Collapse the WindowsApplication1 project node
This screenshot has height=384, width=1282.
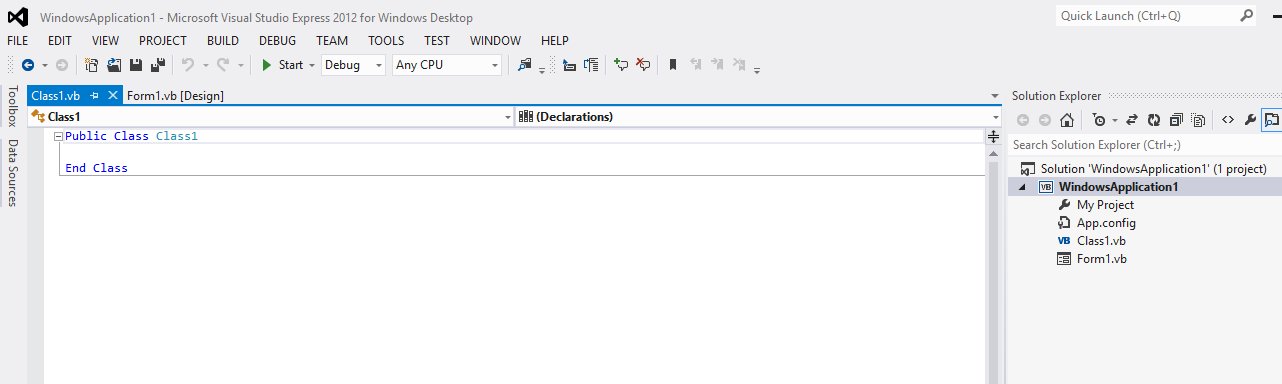(x=1022, y=187)
